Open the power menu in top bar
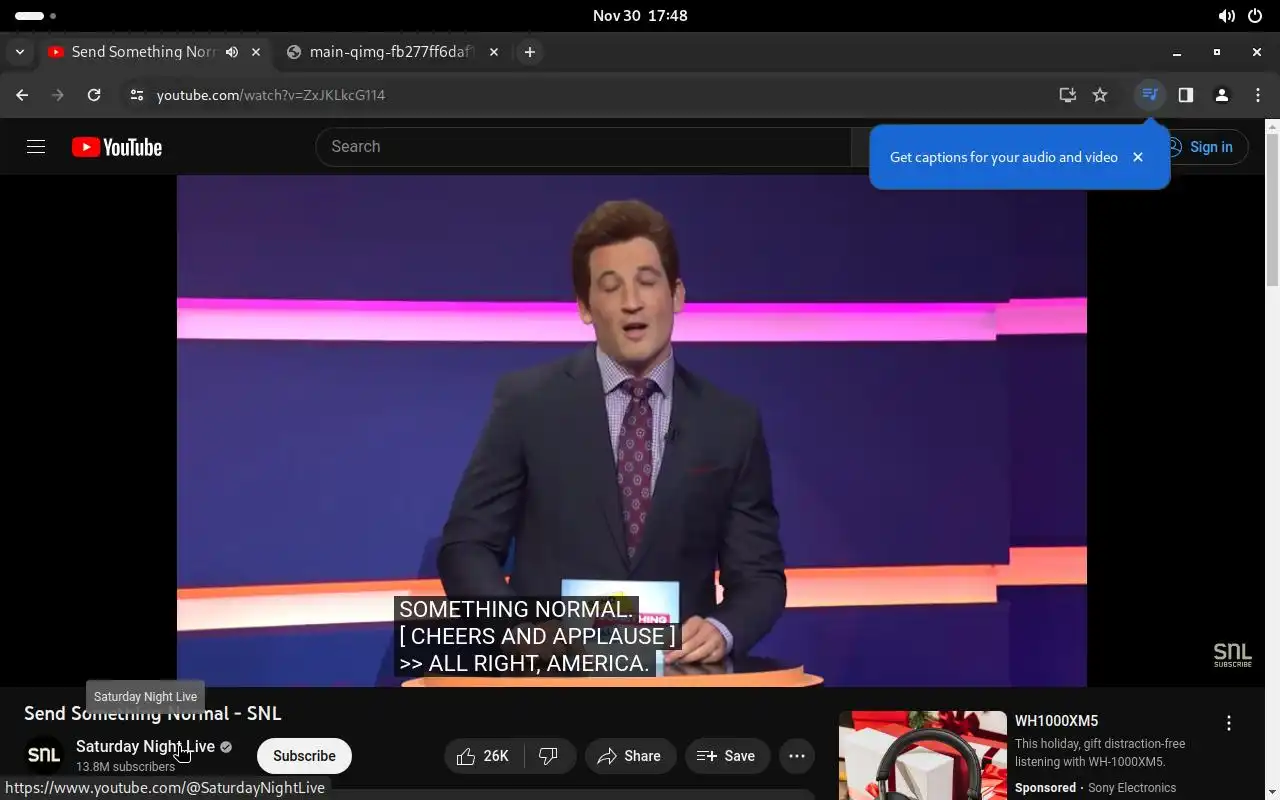The height and width of the screenshot is (800, 1280). [1255, 16]
